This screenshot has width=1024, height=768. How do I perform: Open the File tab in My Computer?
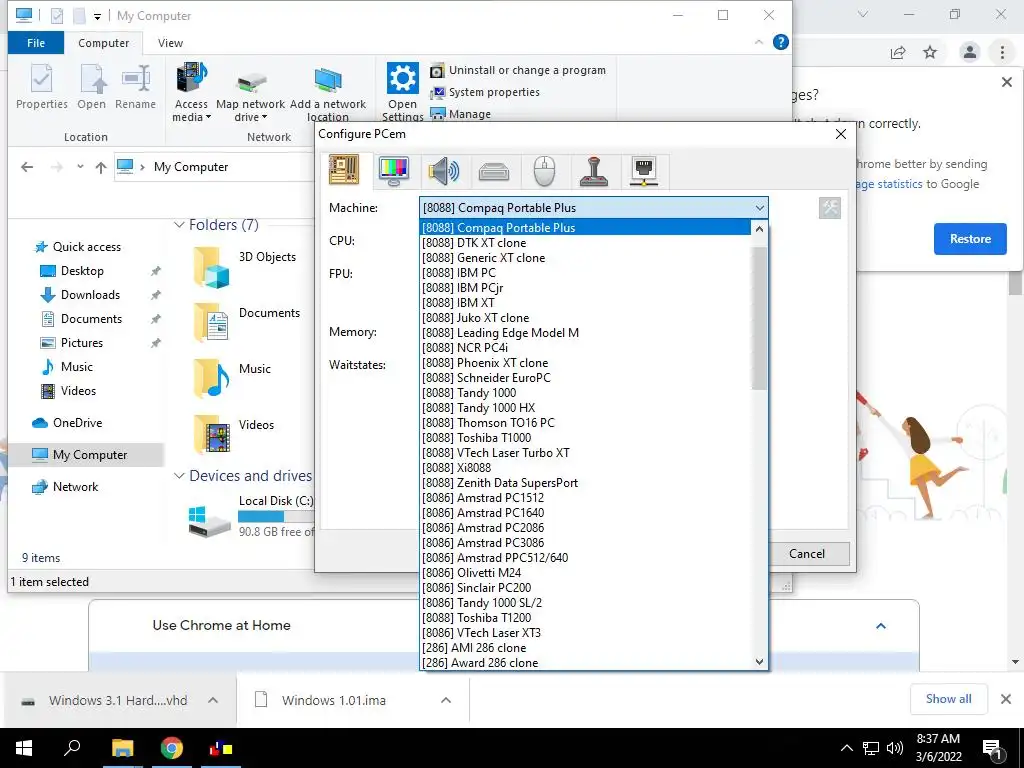[36, 43]
